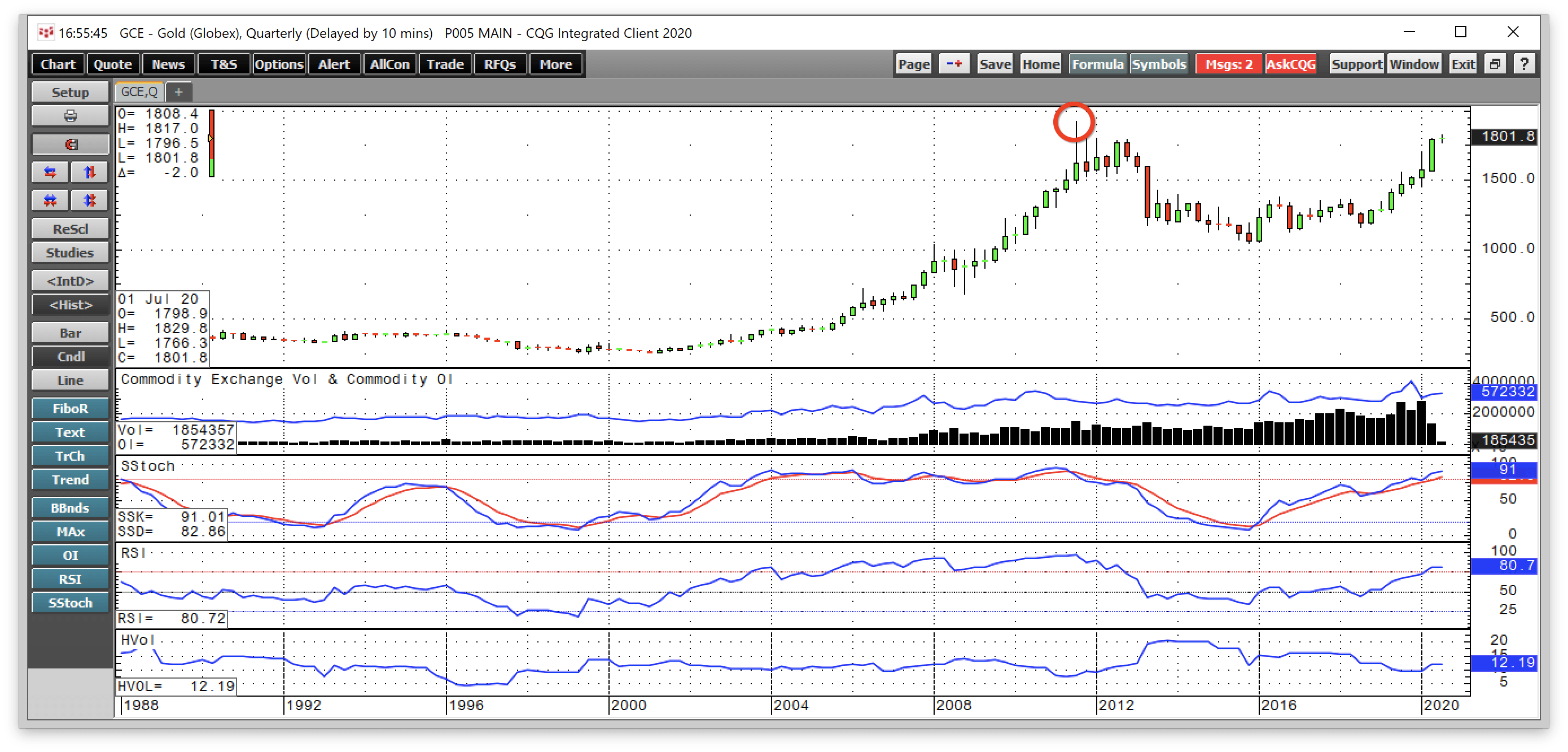
Task: Click the printer icon button
Action: click(70, 116)
